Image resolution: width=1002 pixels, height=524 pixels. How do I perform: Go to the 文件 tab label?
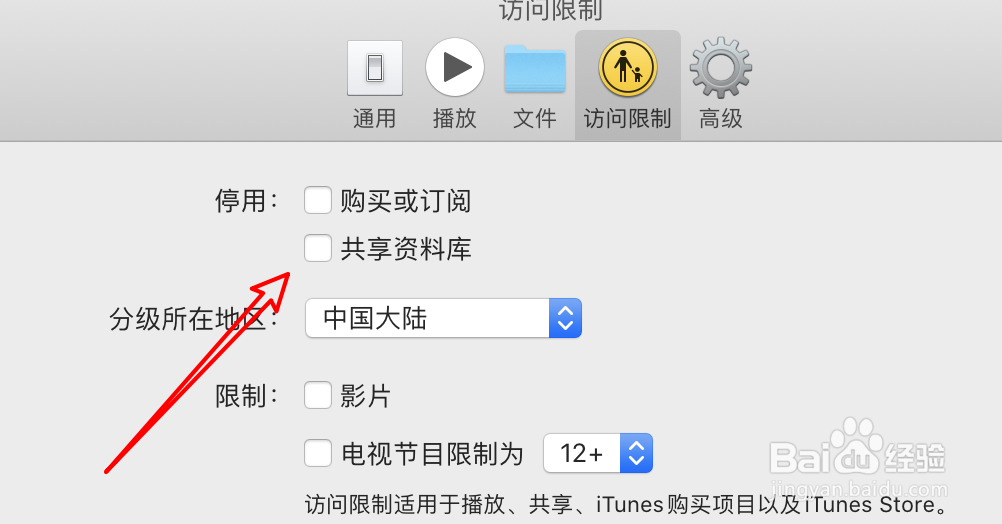pos(535,119)
